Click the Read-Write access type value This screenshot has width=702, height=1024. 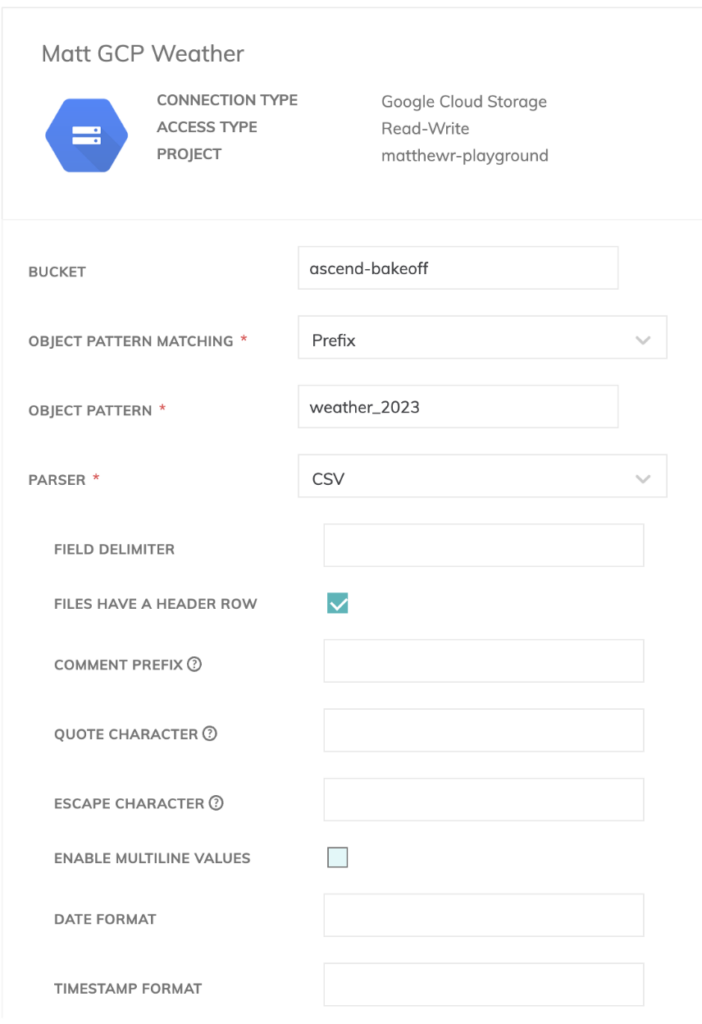[425, 128]
